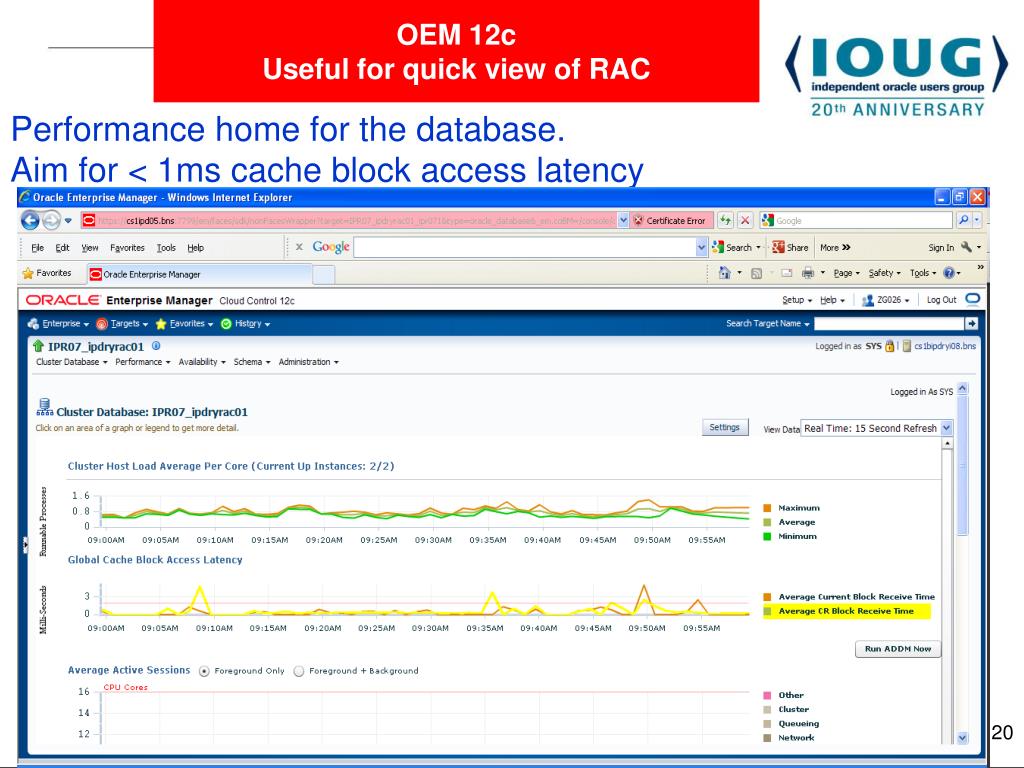
Task: Open the Help dropdown in Enterprise Manager
Action: [832, 300]
